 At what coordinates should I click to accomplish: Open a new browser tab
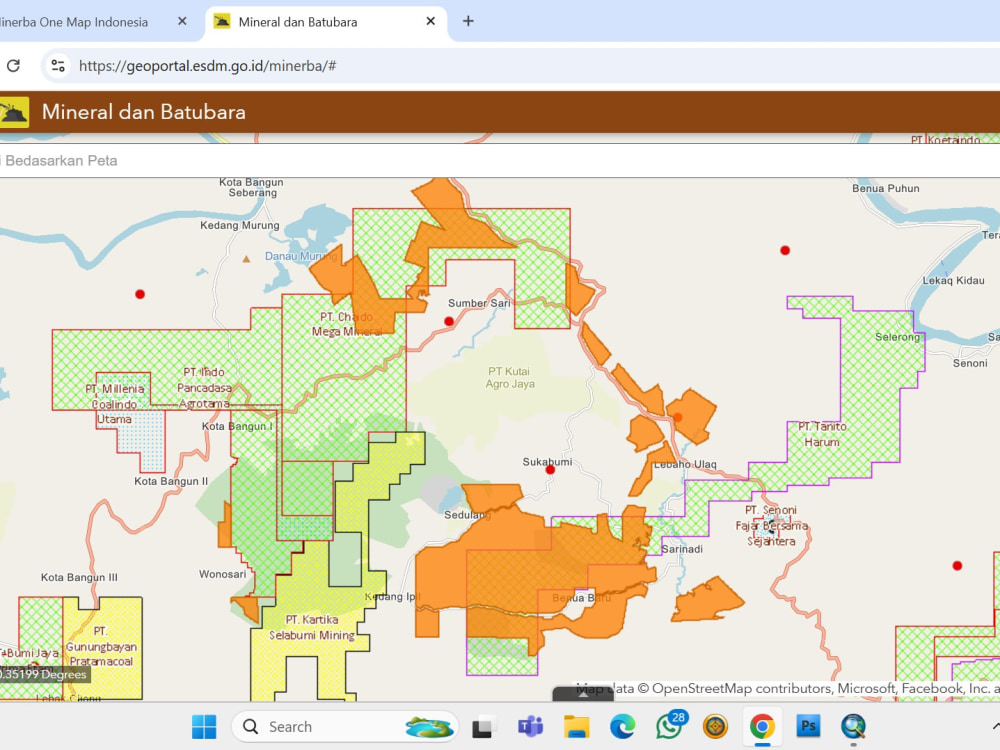coord(468,21)
